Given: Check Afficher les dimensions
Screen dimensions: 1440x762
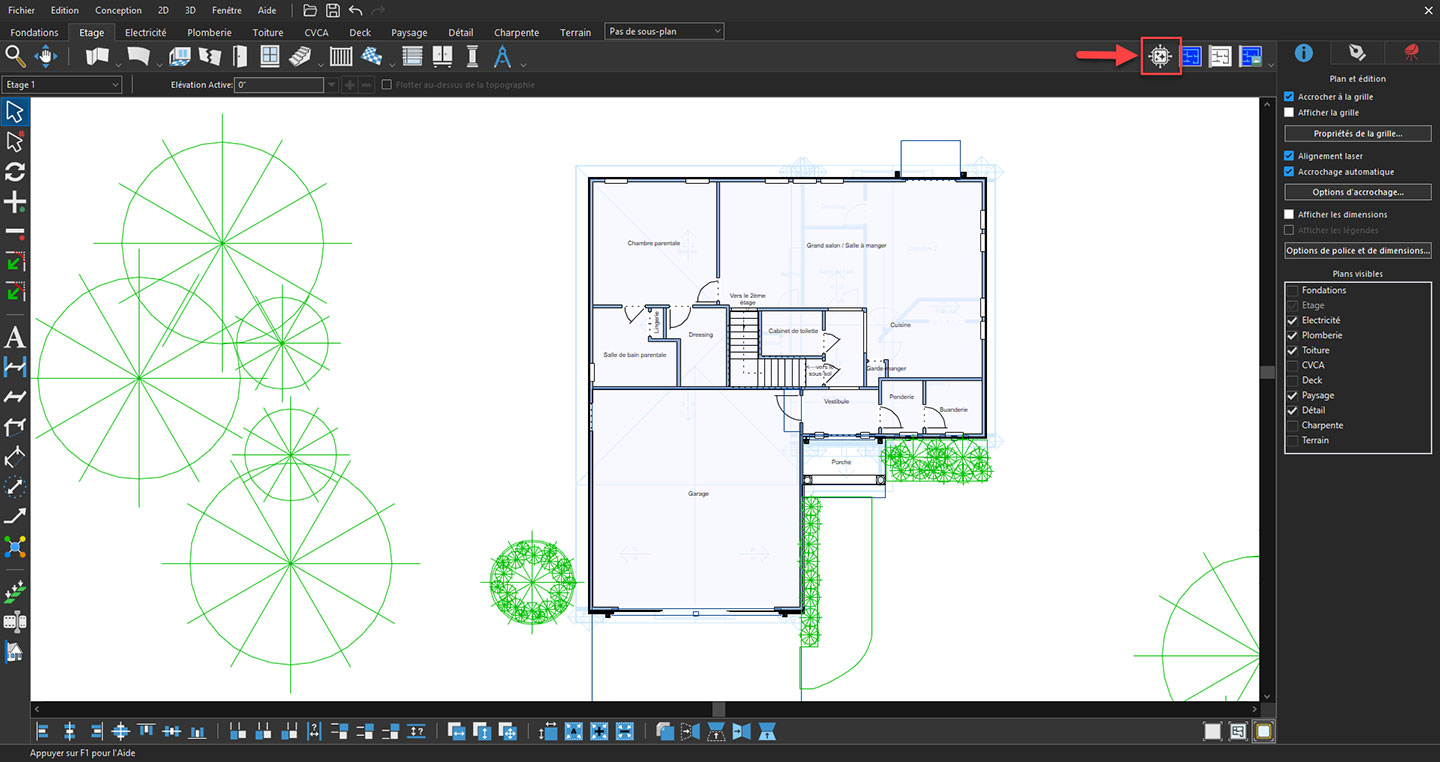Looking at the screenshot, I should 1289,214.
